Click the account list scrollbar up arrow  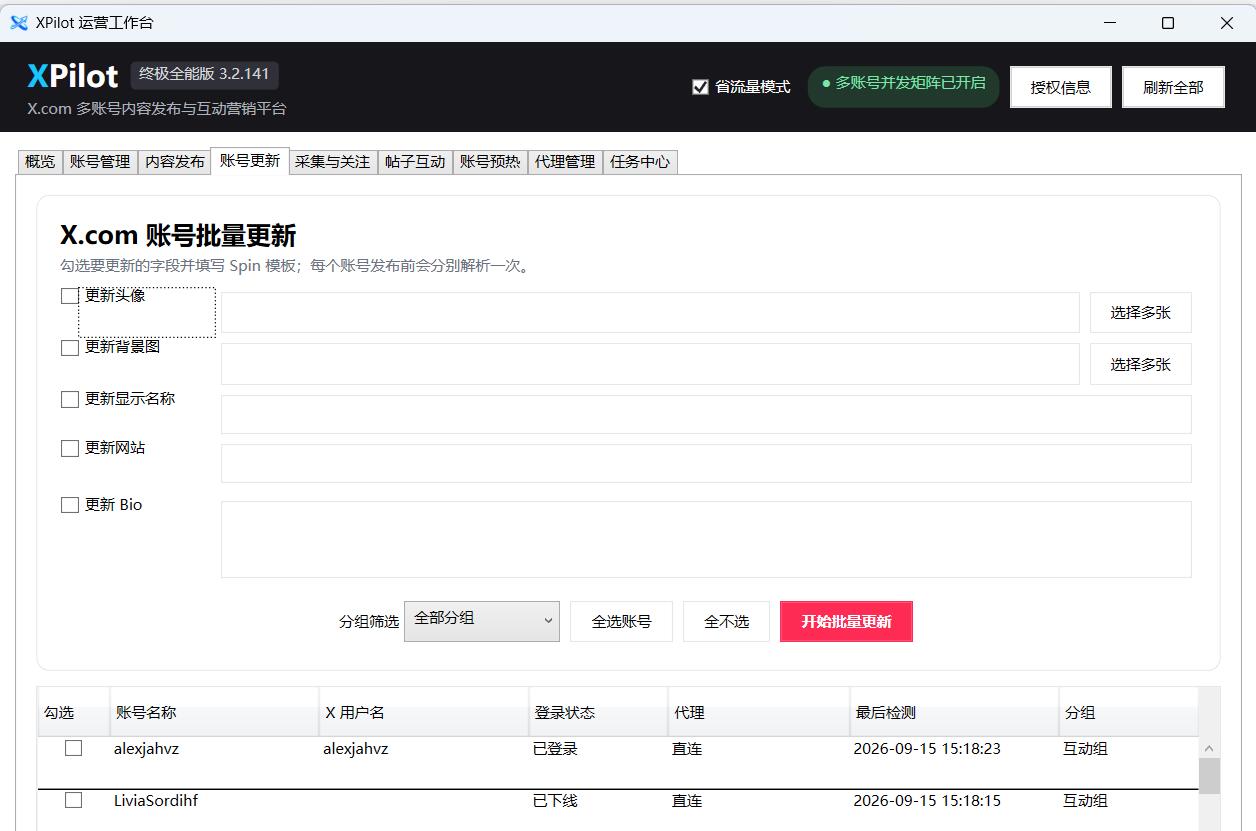(1209, 748)
